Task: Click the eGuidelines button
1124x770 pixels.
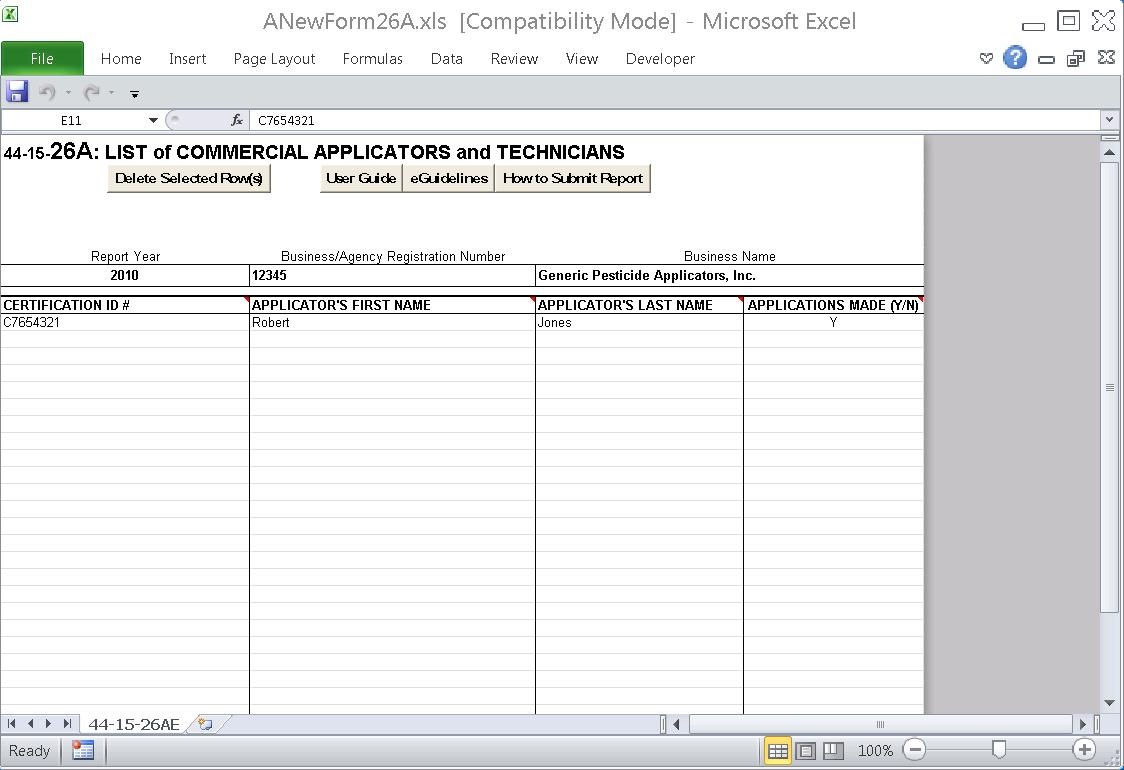Action: pyautogui.click(x=449, y=179)
